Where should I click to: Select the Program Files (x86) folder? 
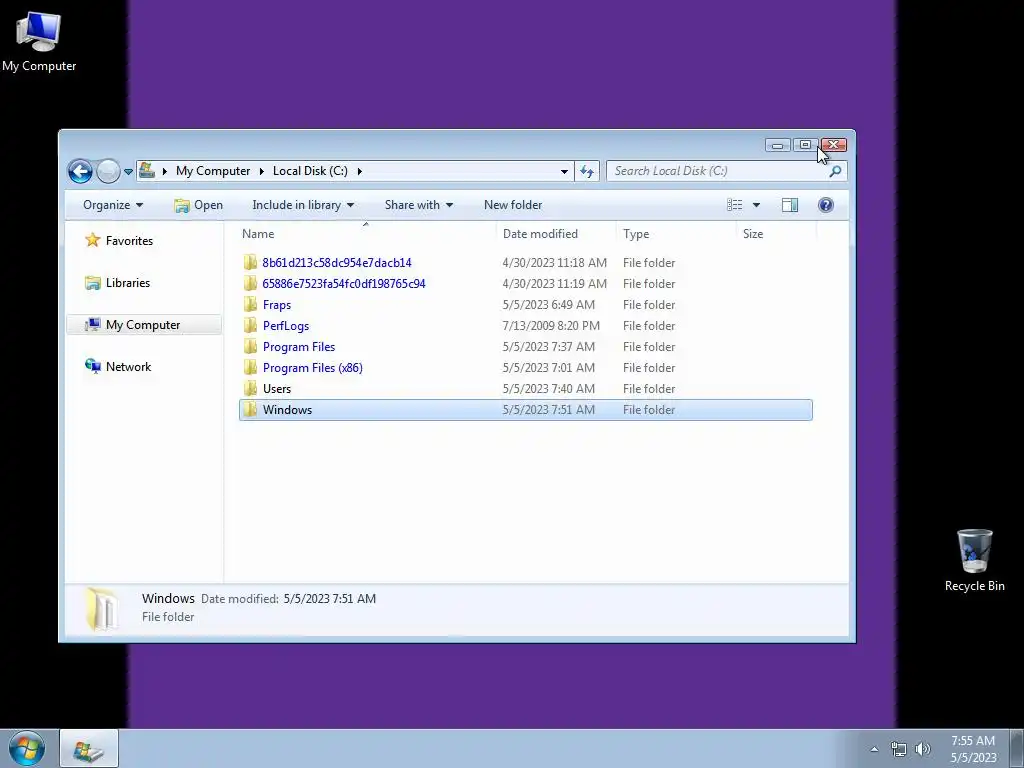tap(313, 368)
